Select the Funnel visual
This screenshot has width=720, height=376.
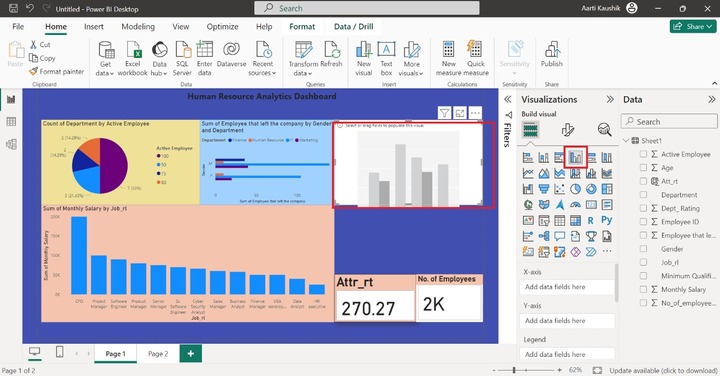coord(544,189)
